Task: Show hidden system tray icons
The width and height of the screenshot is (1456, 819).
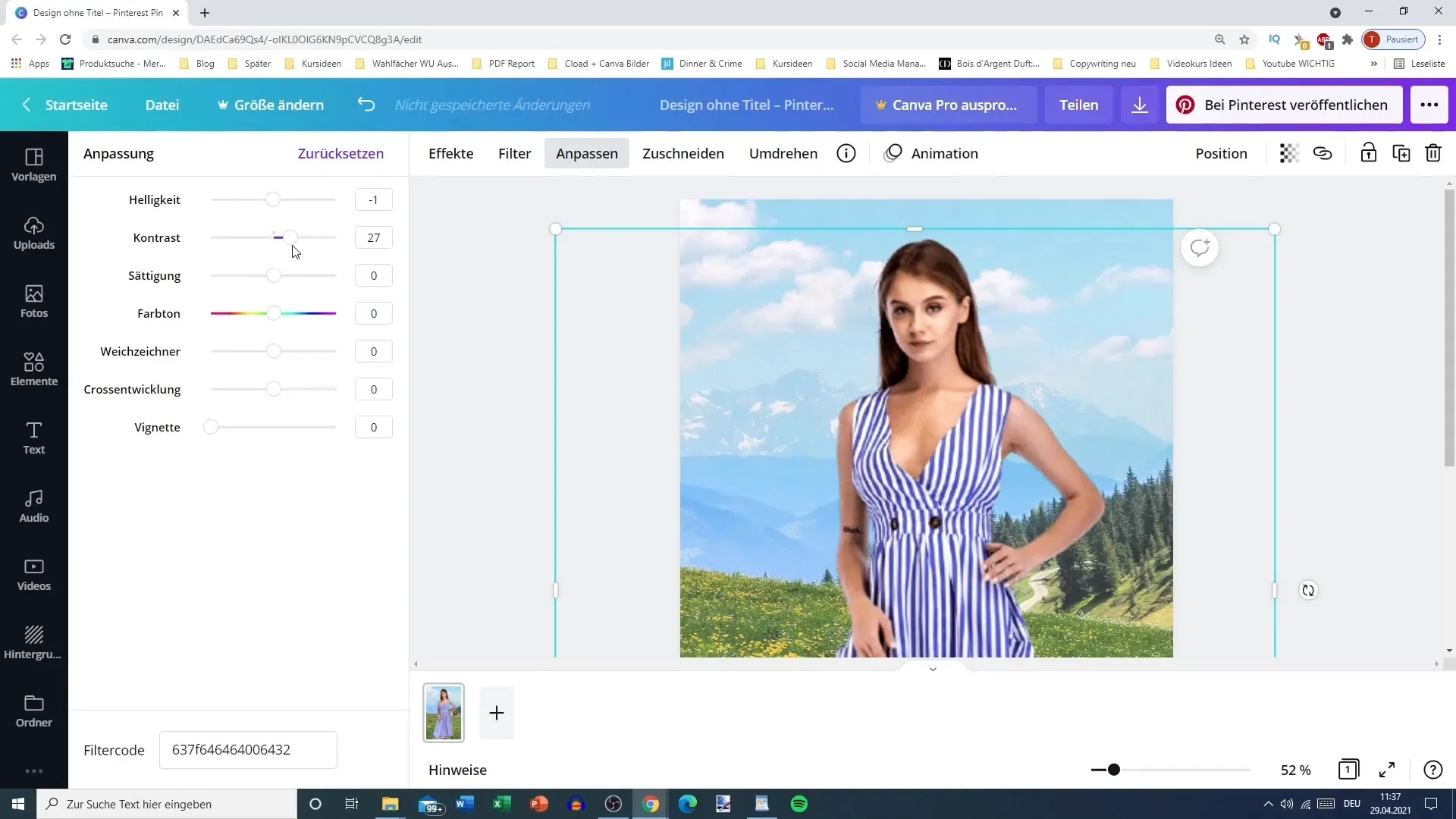Action: tap(1268, 804)
